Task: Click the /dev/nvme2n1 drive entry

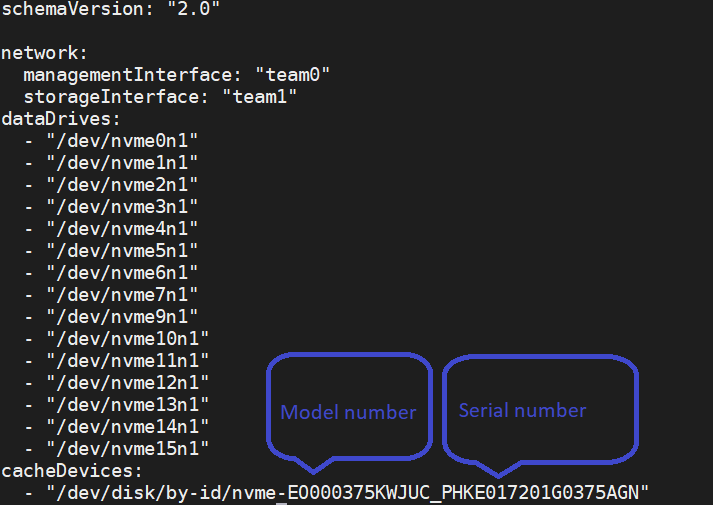Action: (122, 184)
